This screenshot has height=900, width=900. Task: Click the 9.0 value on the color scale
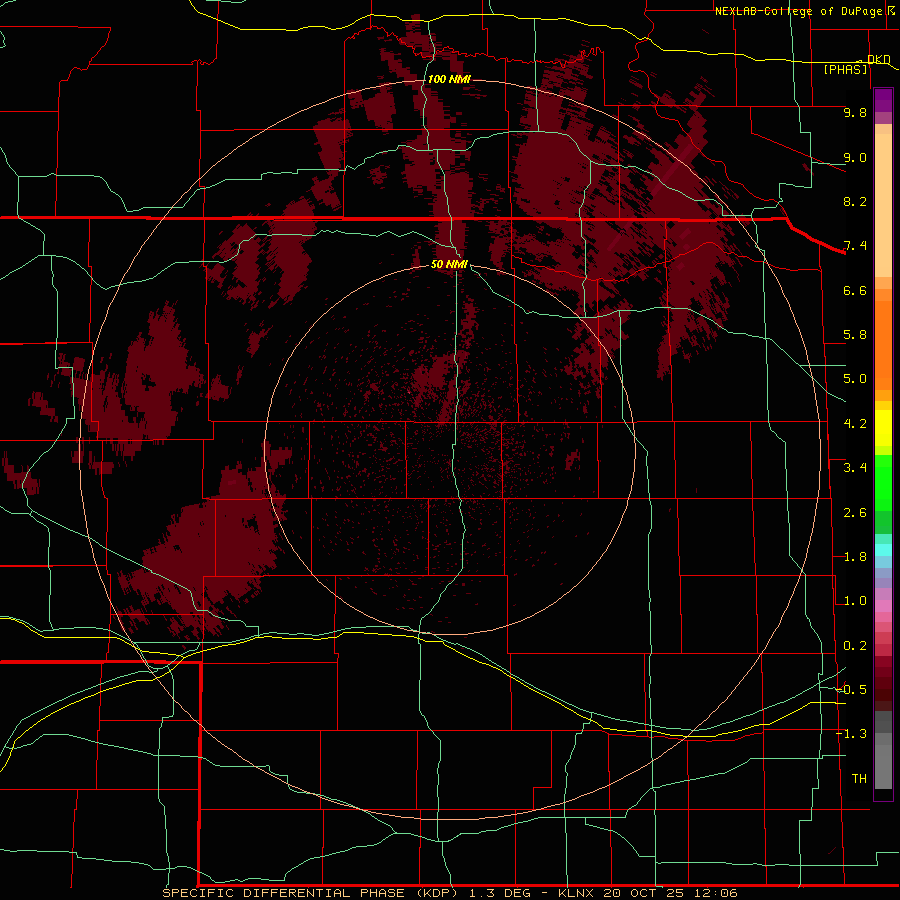tap(855, 157)
